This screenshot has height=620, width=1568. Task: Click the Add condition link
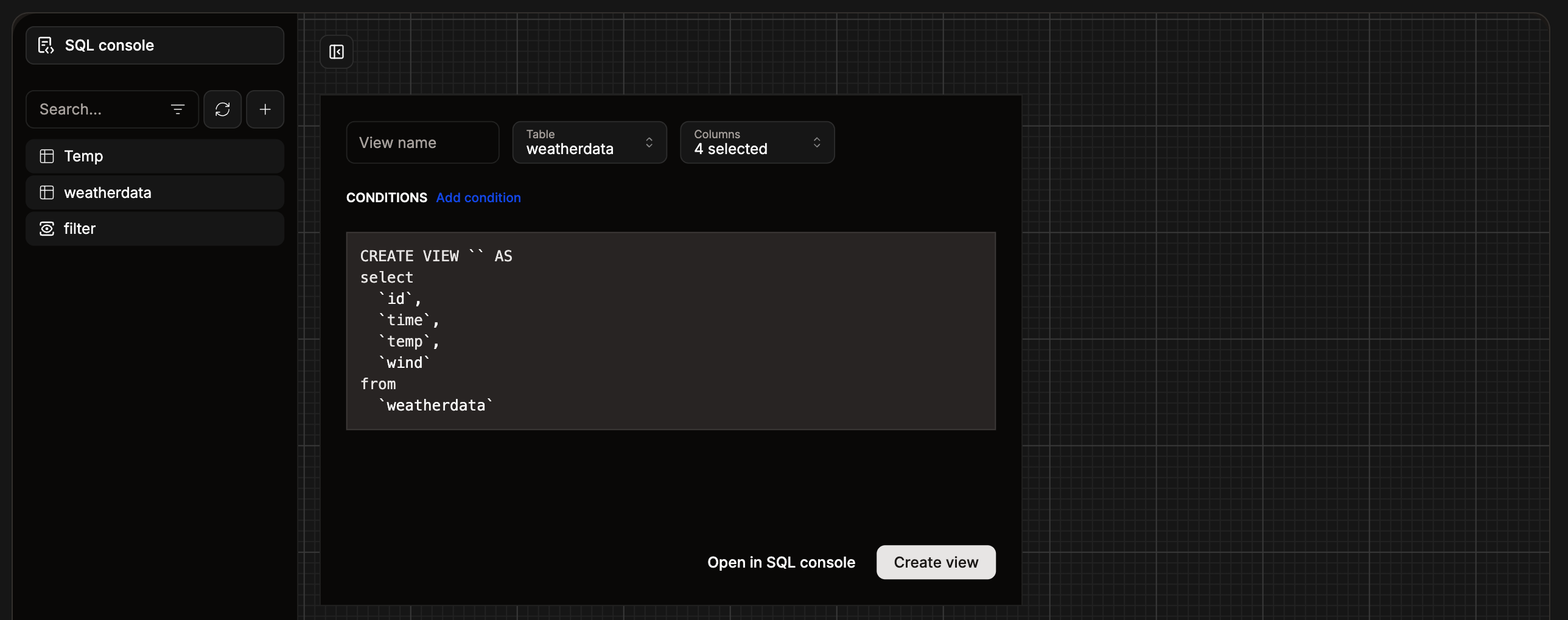click(478, 198)
